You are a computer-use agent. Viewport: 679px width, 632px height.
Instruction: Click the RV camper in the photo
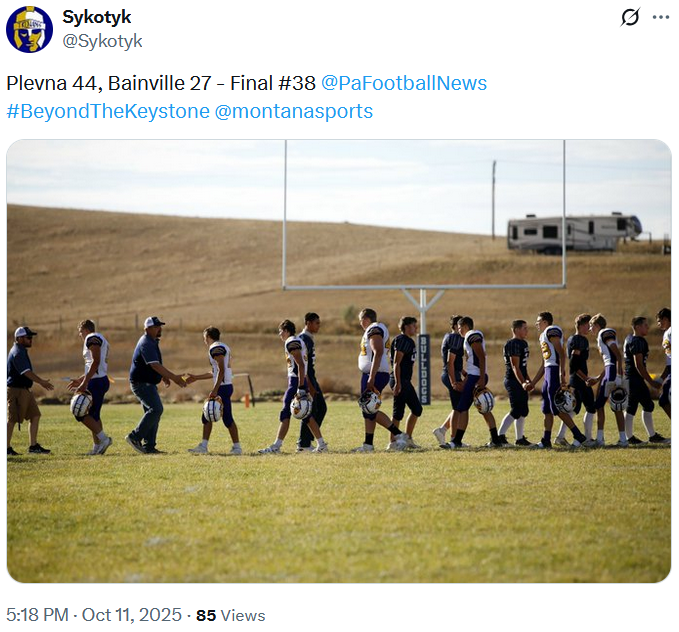574,232
